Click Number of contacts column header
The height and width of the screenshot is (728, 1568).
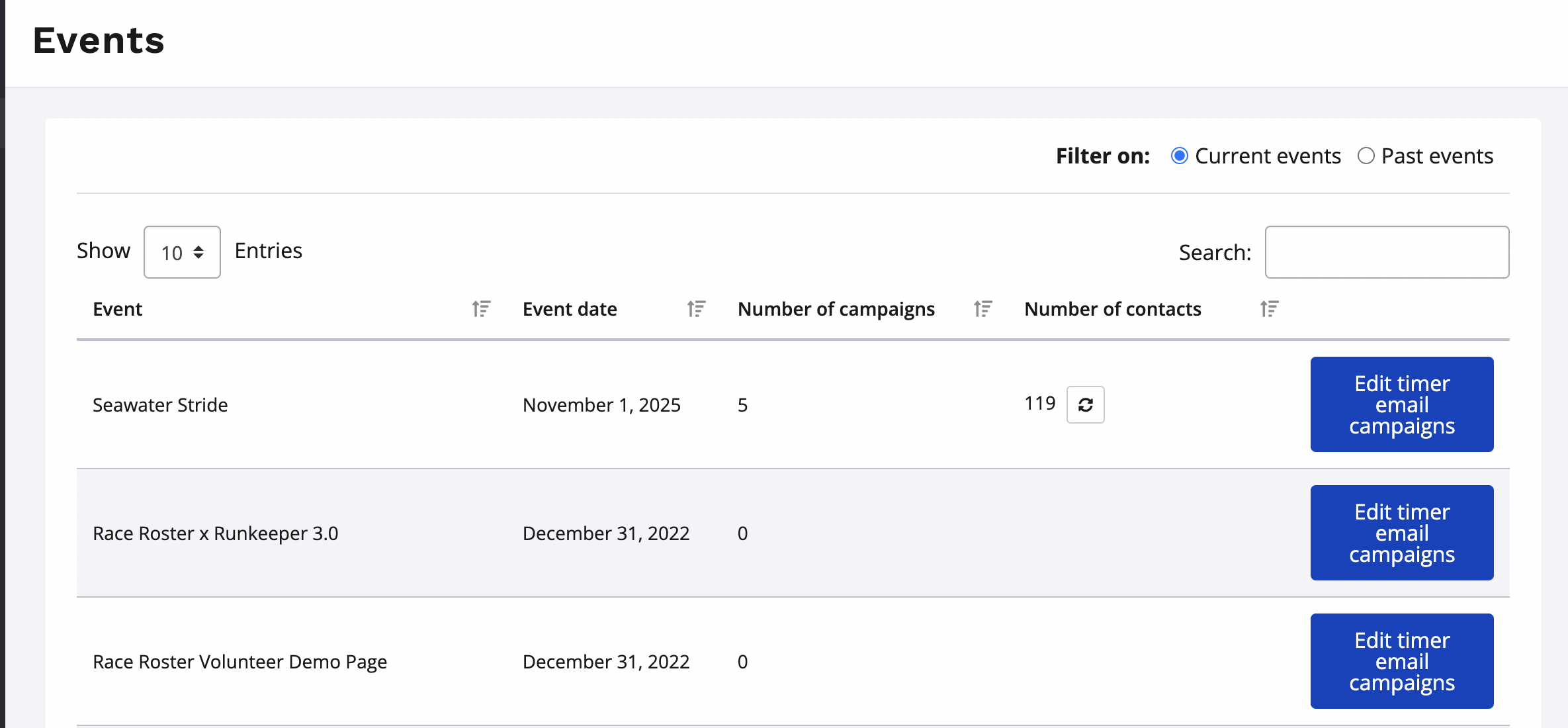click(x=1112, y=309)
